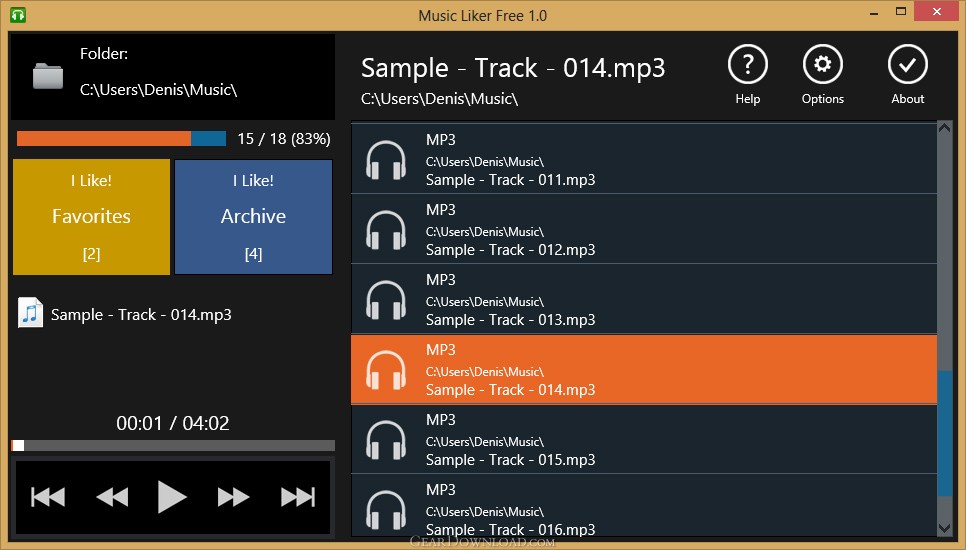This screenshot has width=966, height=550.
Task: Click the track seek bar
Action: point(173,445)
